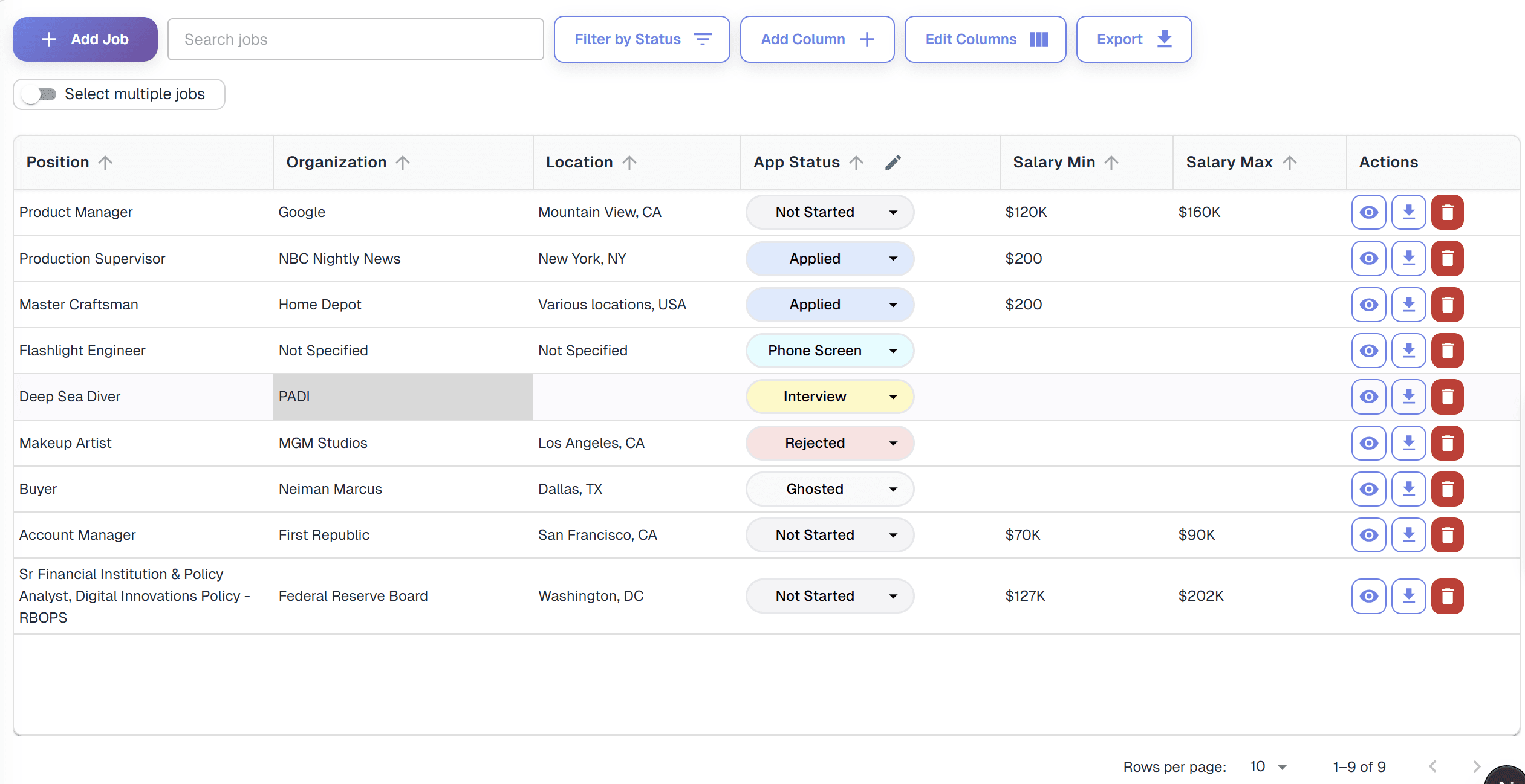Click the Search jobs field
The height and width of the screenshot is (784, 1525).
pos(356,39)
